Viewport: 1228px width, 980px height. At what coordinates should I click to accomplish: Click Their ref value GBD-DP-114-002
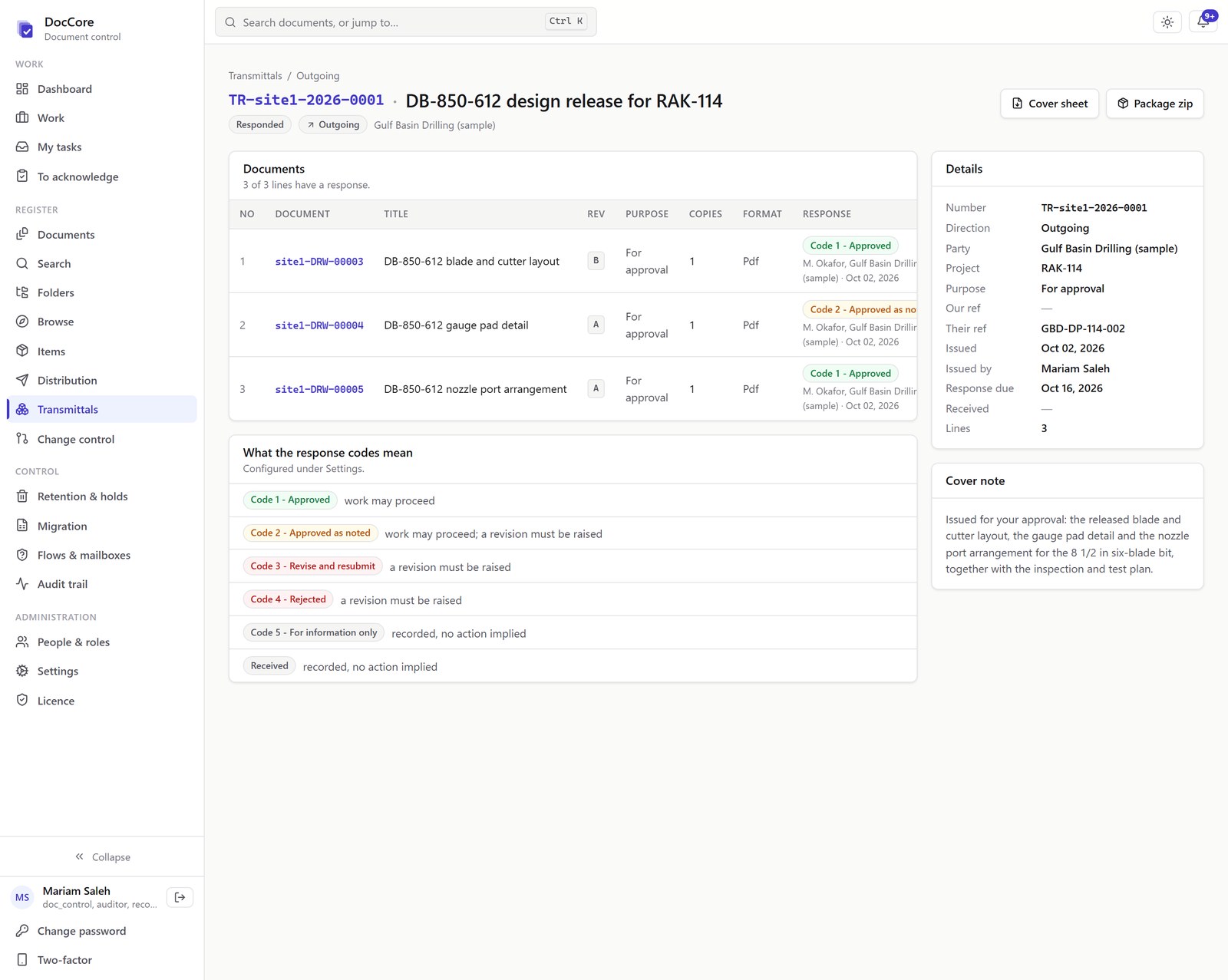click(x=1083, y=328)
